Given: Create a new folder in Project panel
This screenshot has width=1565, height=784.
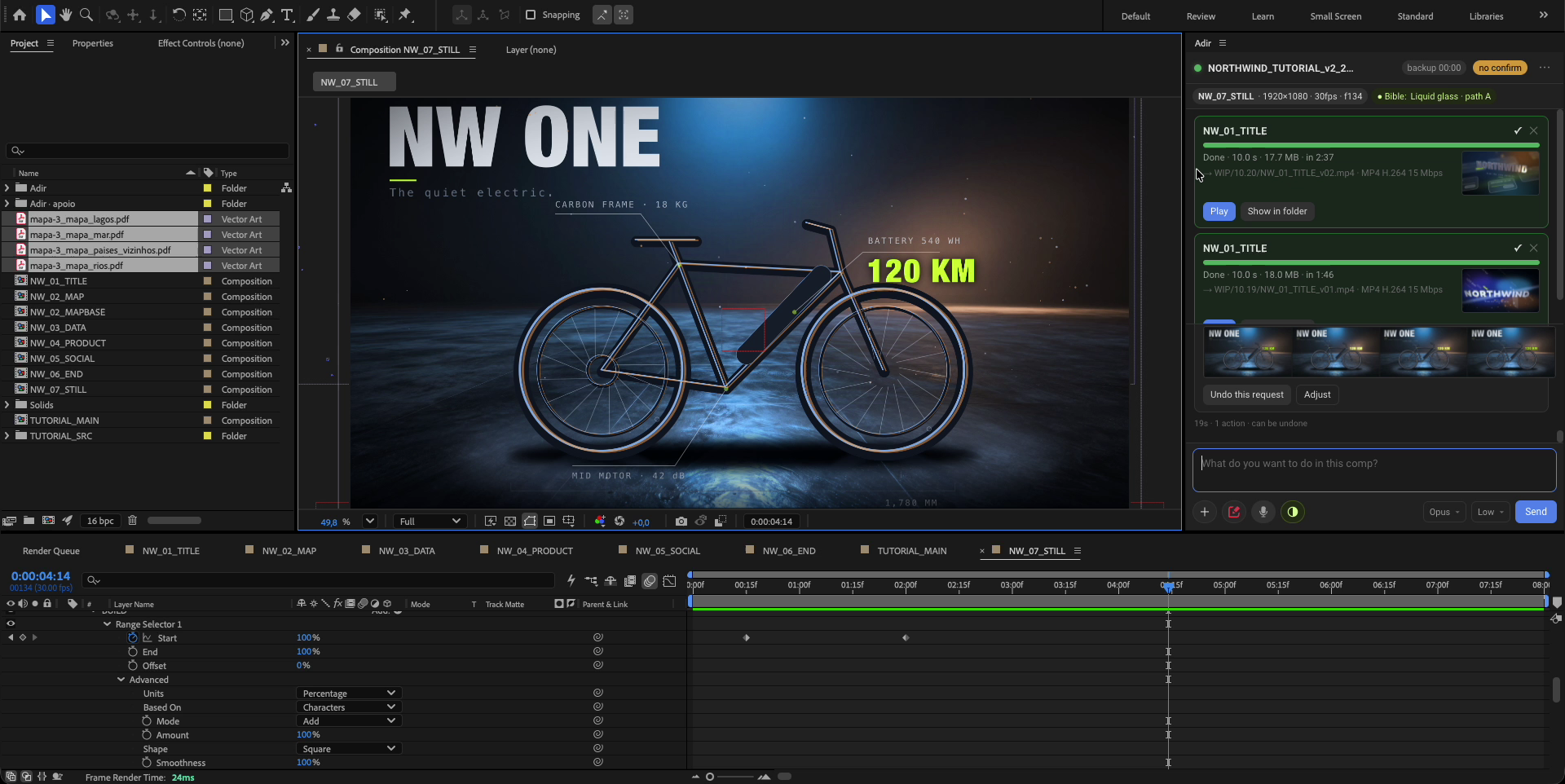Looking at the screenshot, I should click(29, 521).
